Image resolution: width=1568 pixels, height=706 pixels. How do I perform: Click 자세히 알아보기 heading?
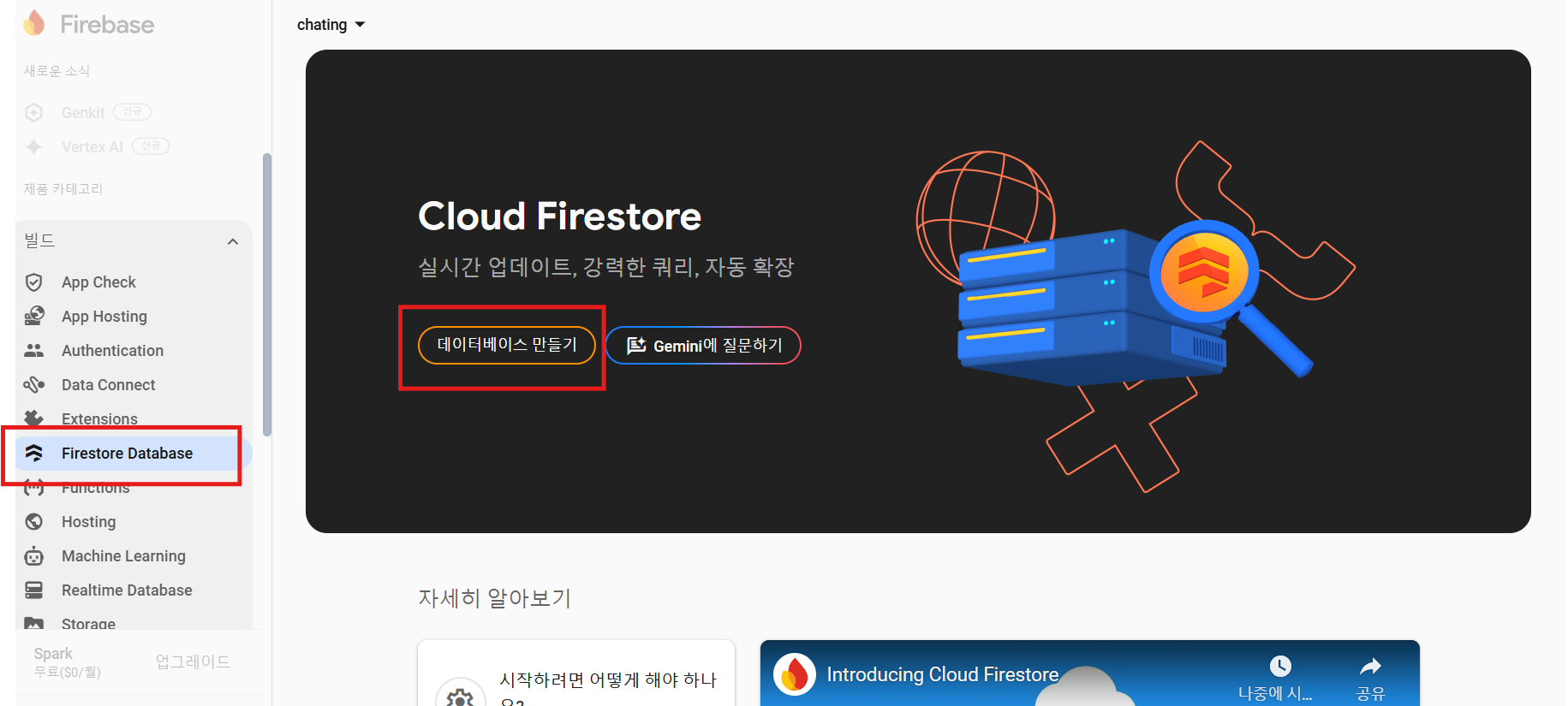(494, 597)
